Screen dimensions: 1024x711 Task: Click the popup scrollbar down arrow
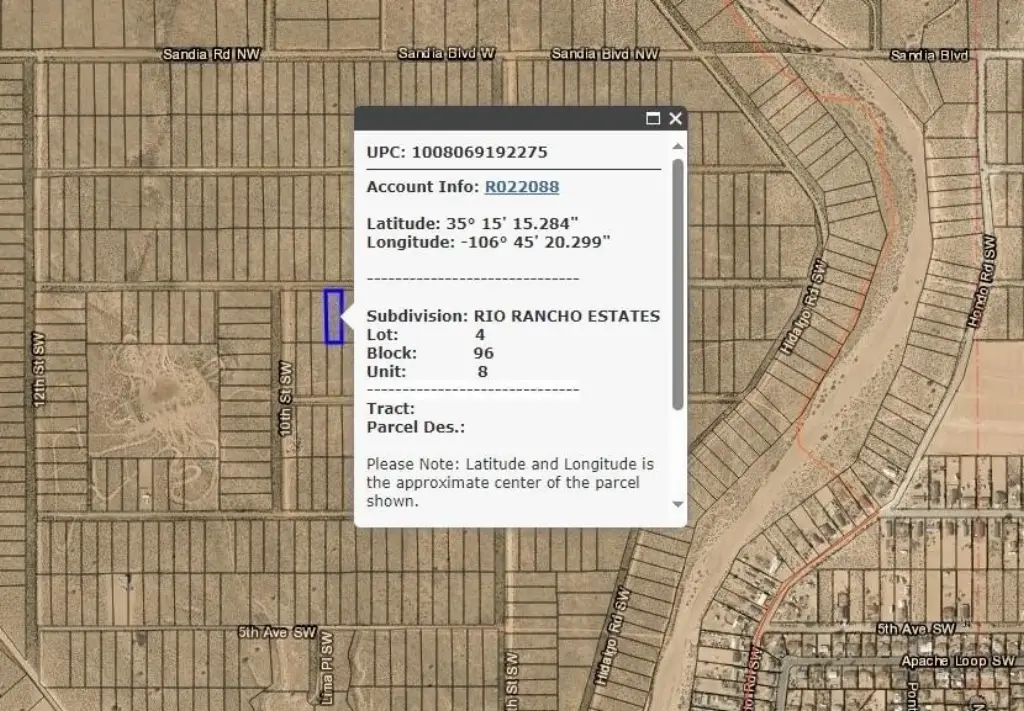click(678, 505)
